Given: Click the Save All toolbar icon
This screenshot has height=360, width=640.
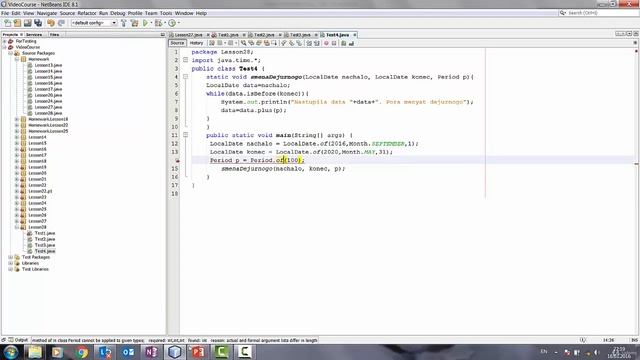Looking at the screenshot, I should coord(38,23).
